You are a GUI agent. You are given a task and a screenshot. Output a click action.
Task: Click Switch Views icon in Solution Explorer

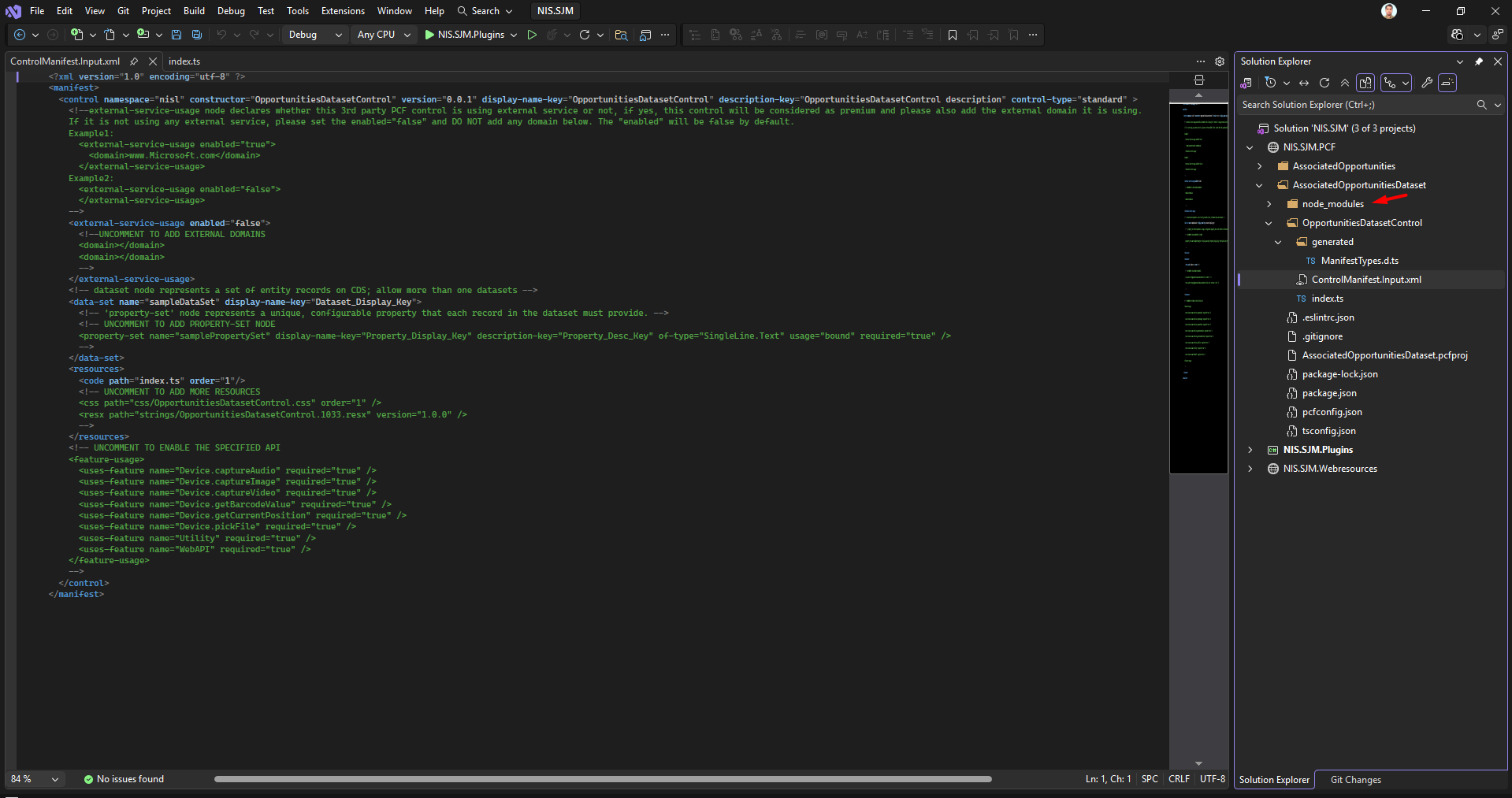(1246, 83)
